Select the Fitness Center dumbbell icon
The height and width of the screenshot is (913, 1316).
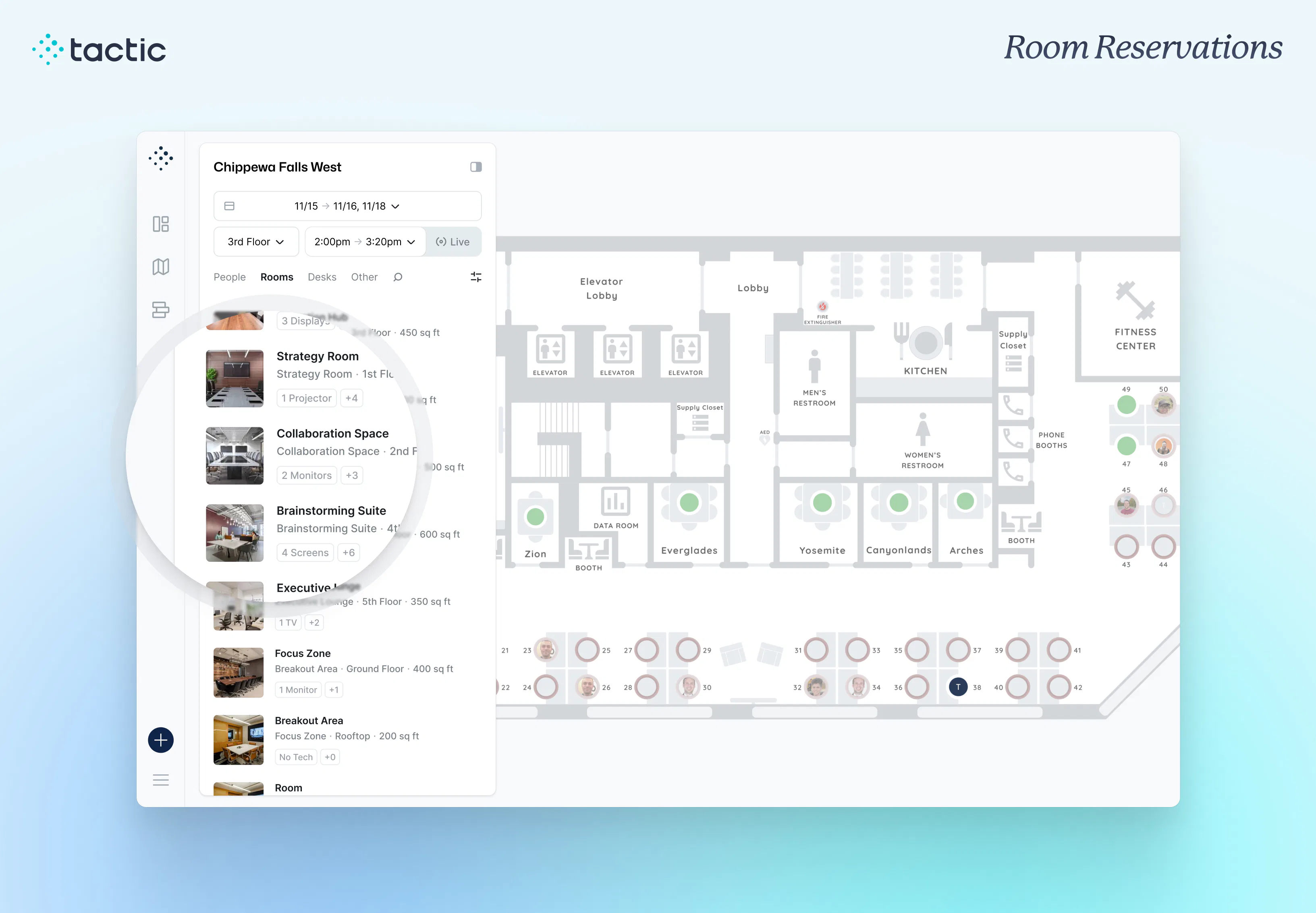[1135, 301]
